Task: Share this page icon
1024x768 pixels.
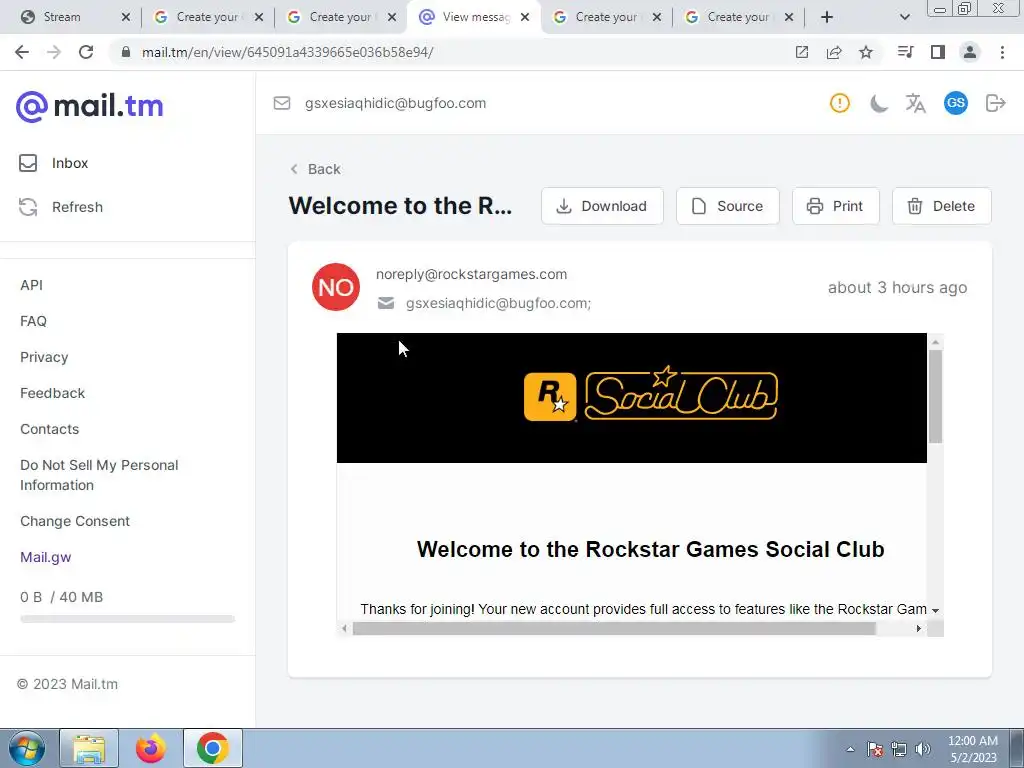Action: (x=834, y=52)
